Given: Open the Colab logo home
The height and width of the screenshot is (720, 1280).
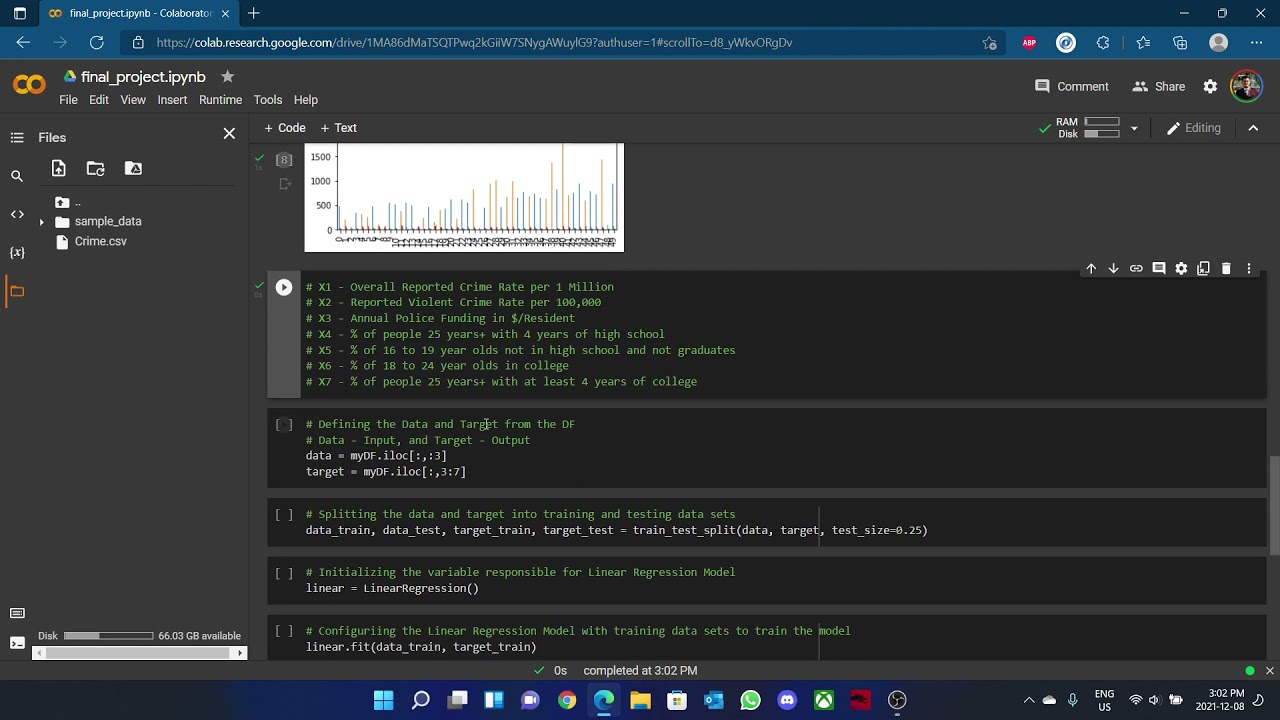Looking at the screenshot, I should (x=29, y=85).
